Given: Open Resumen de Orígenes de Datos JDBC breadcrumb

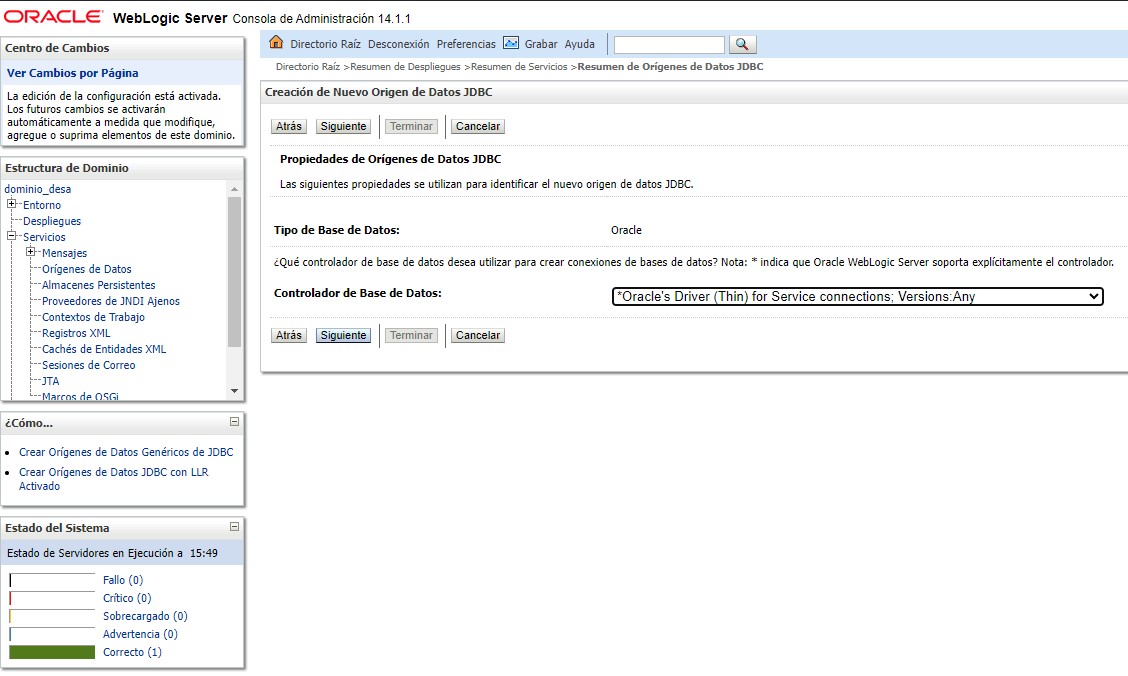Looking at the screenshot, I should click(x=670, y=66).
